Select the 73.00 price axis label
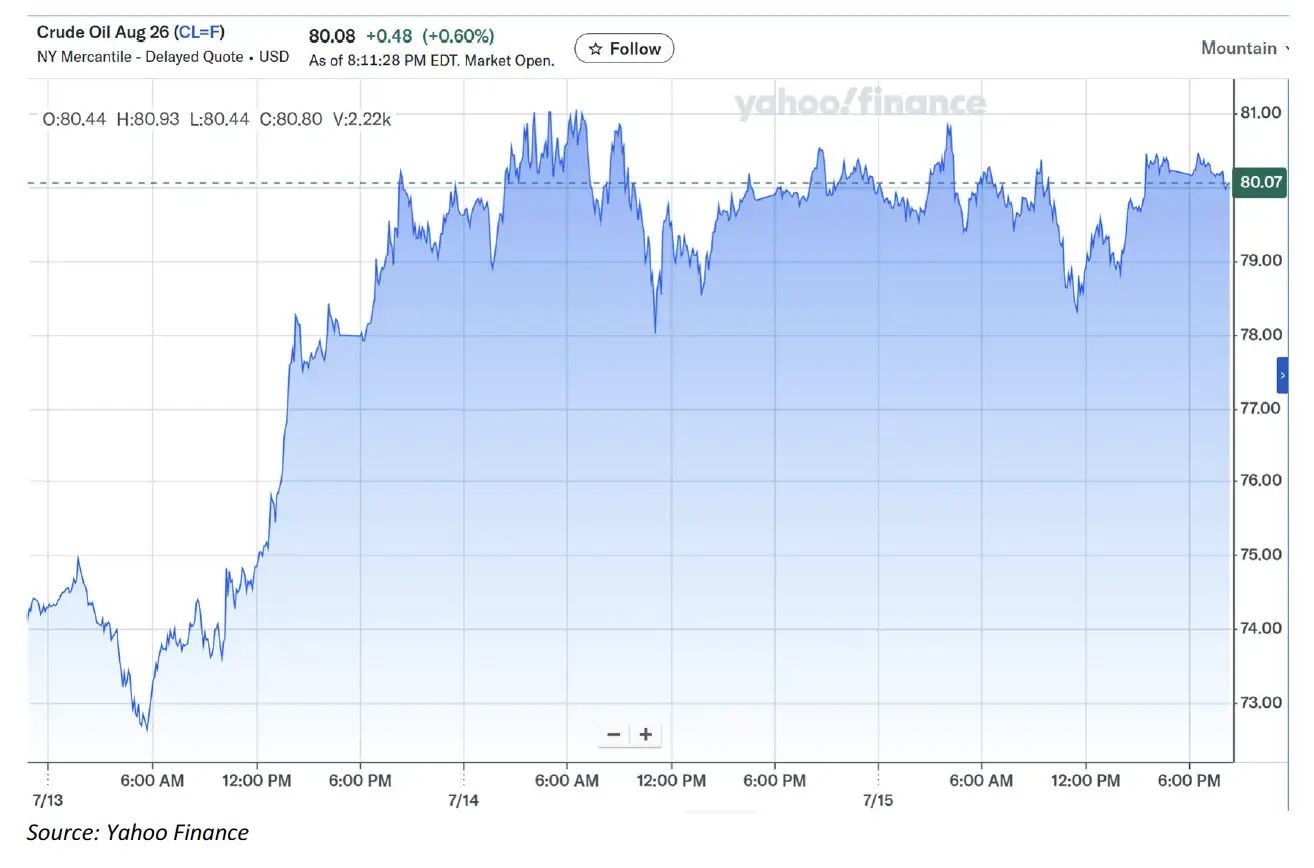 [1260, 702]
